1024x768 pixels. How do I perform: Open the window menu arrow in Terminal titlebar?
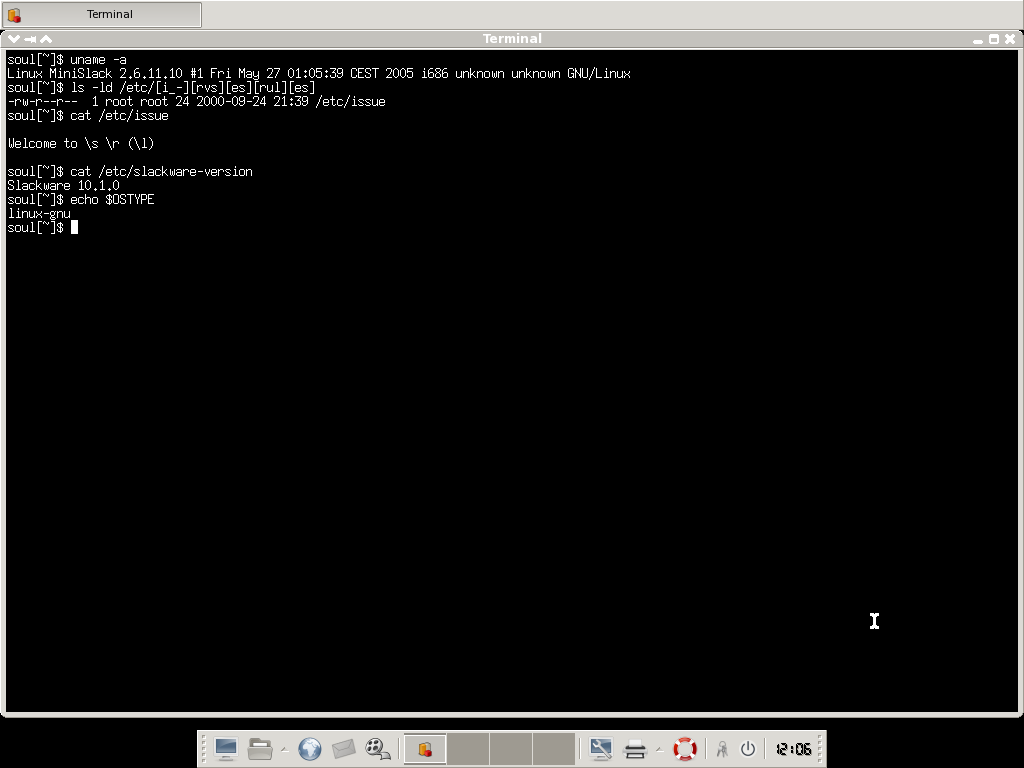point(14,39)
